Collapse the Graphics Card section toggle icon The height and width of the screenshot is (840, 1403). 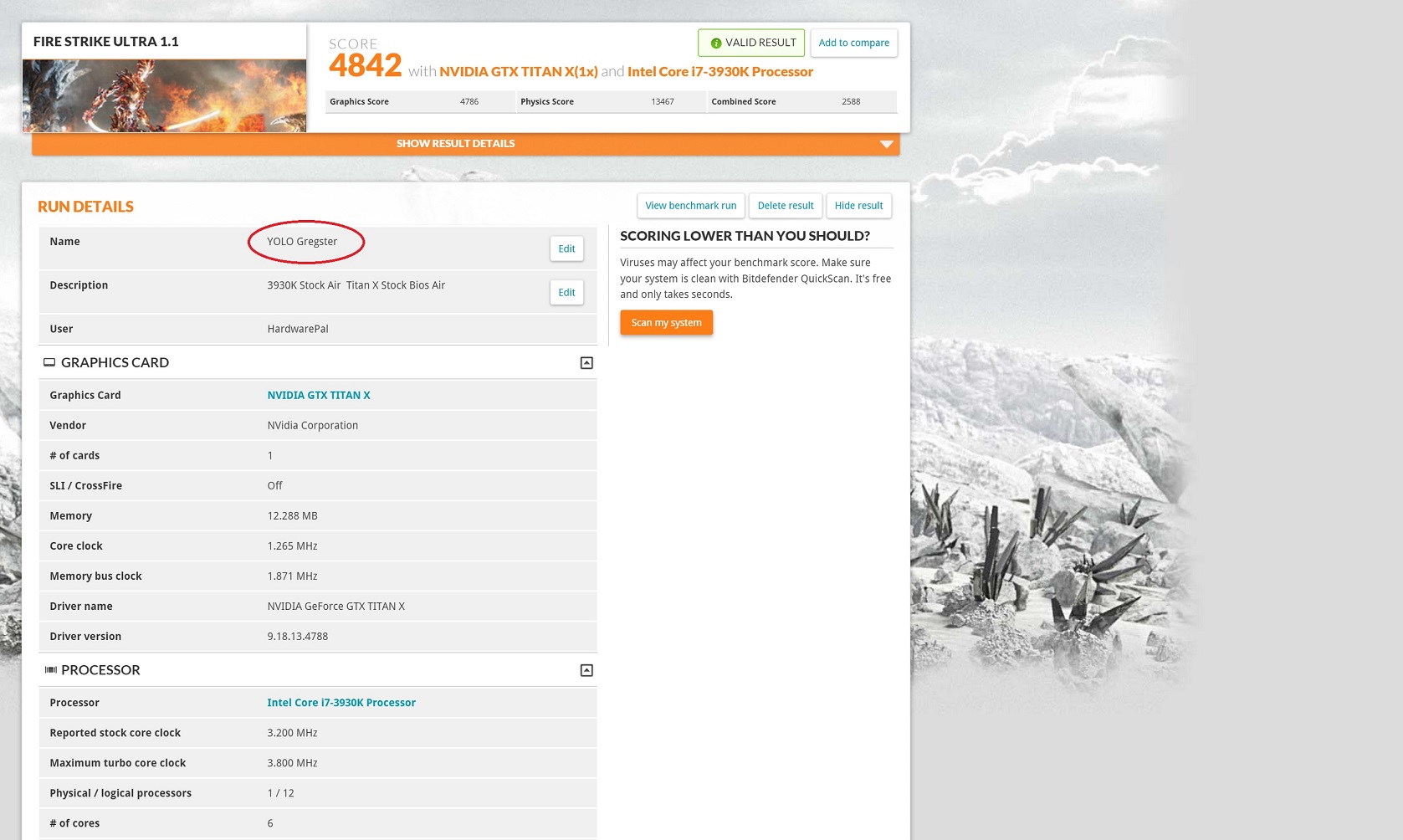coord(586,363)
